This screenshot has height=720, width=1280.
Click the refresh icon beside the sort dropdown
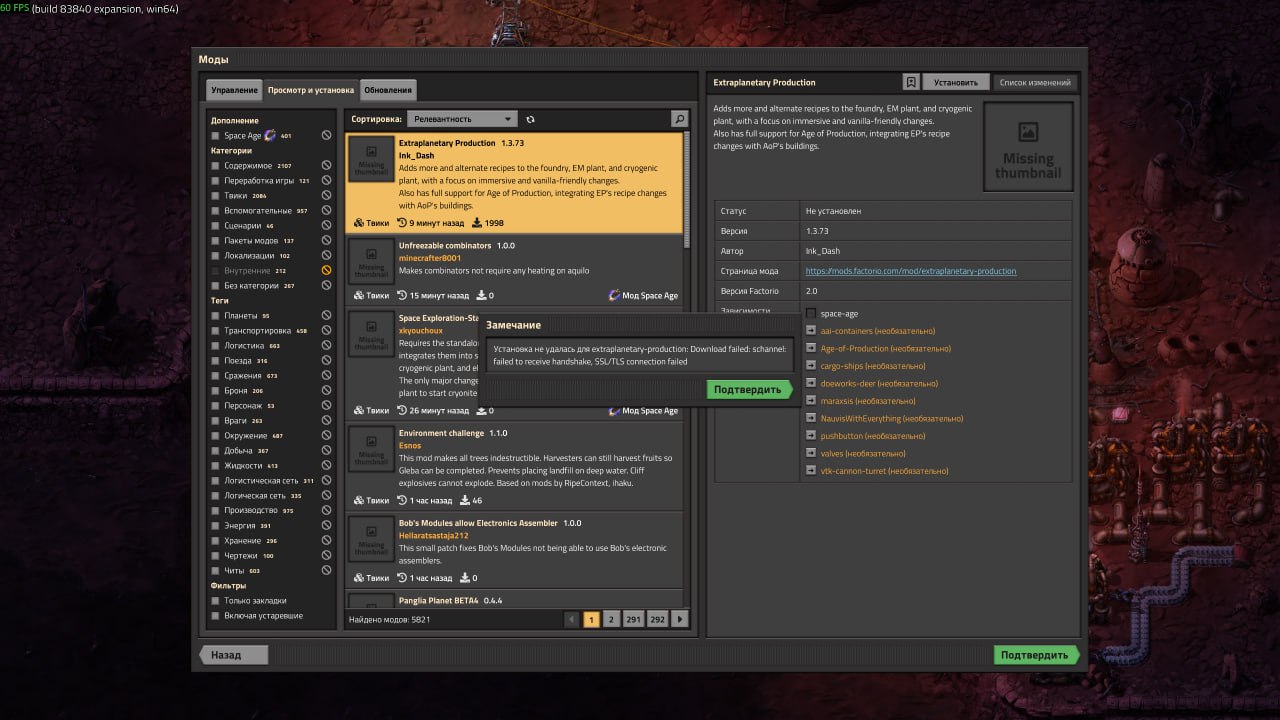point(531,119)
